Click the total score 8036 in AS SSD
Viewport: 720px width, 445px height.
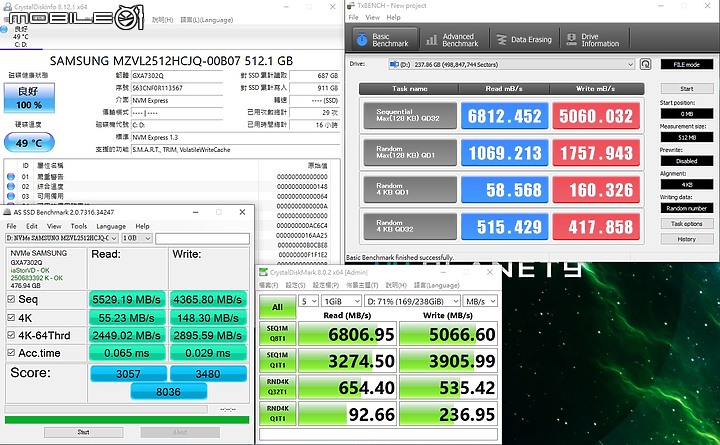pos(169,392)
